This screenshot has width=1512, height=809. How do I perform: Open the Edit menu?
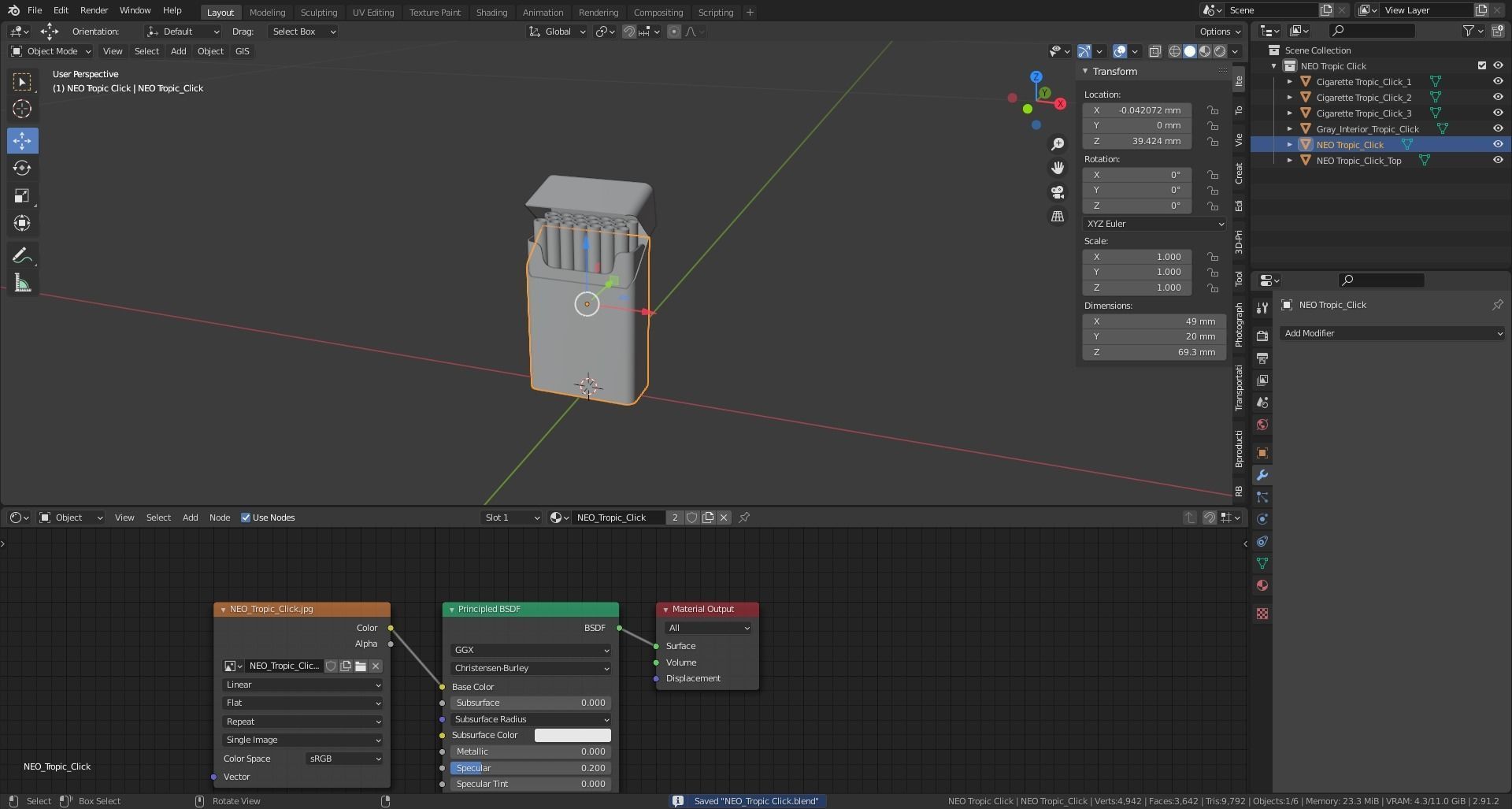[61, 10]
